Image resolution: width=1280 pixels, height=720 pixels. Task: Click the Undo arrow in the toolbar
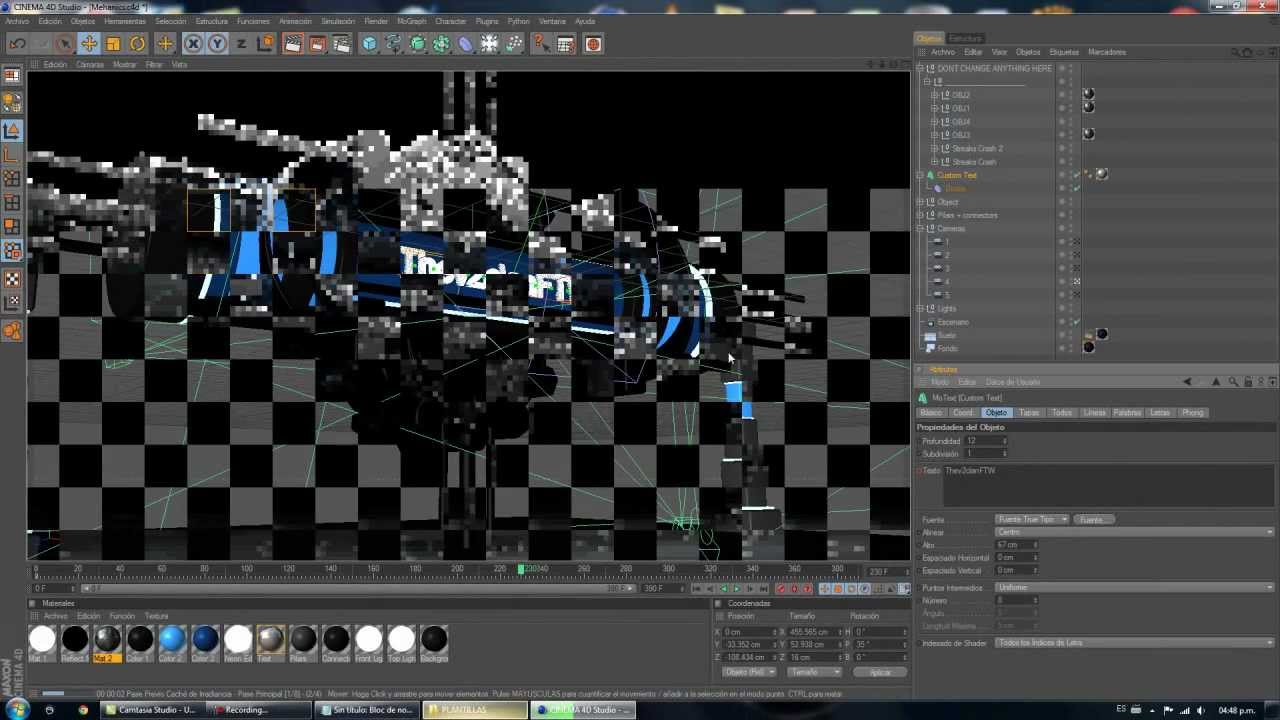[17, 44]
